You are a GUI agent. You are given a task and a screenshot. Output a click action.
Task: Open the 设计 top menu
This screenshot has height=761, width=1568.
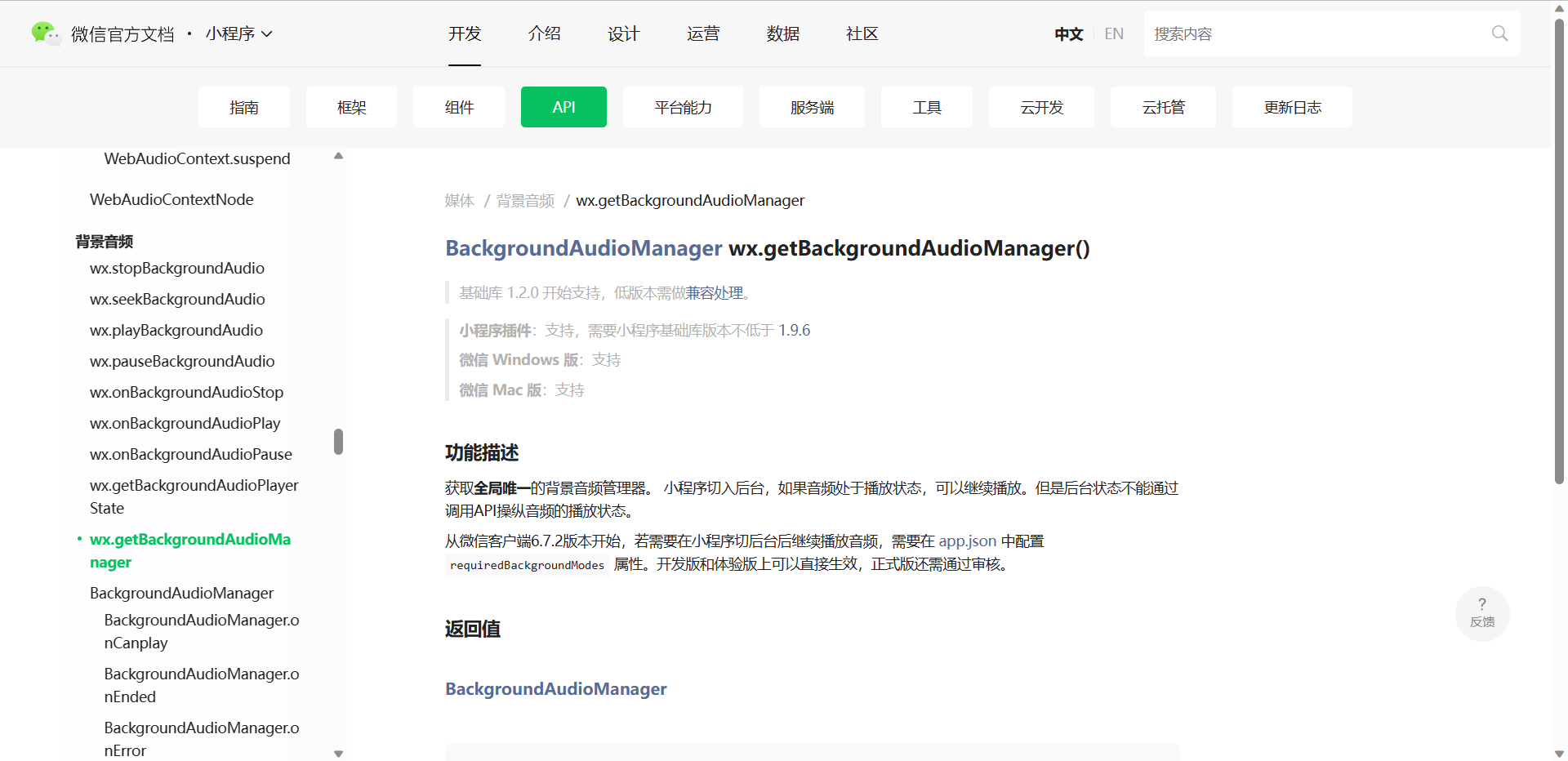coord(623,33)
